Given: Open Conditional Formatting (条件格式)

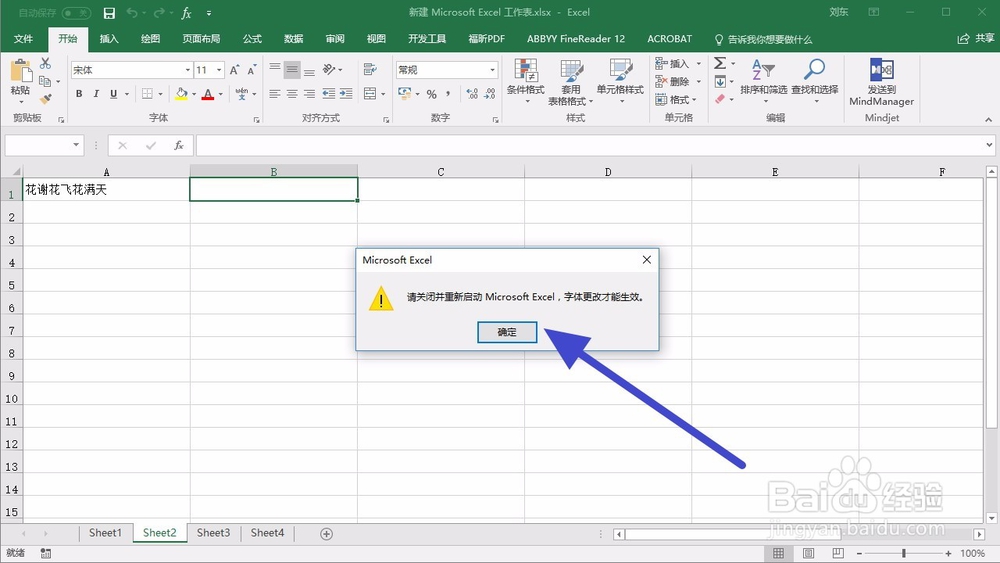Looking at the screenshot, I should point(526,82).
